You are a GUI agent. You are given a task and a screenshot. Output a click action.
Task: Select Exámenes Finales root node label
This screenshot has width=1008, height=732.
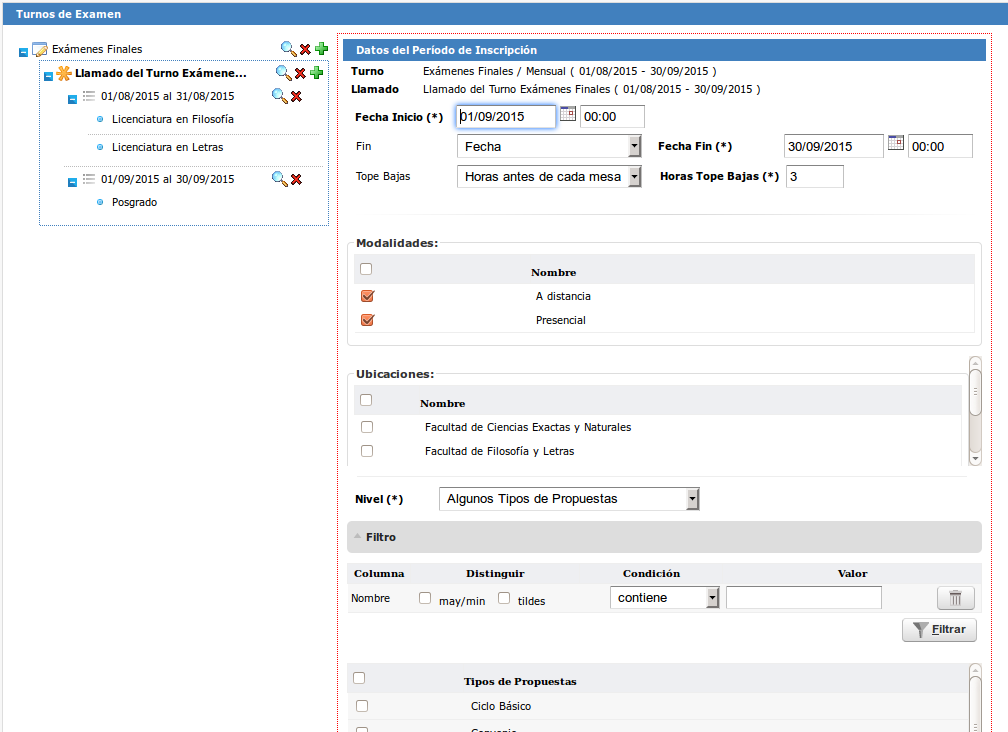pos(97,49)
